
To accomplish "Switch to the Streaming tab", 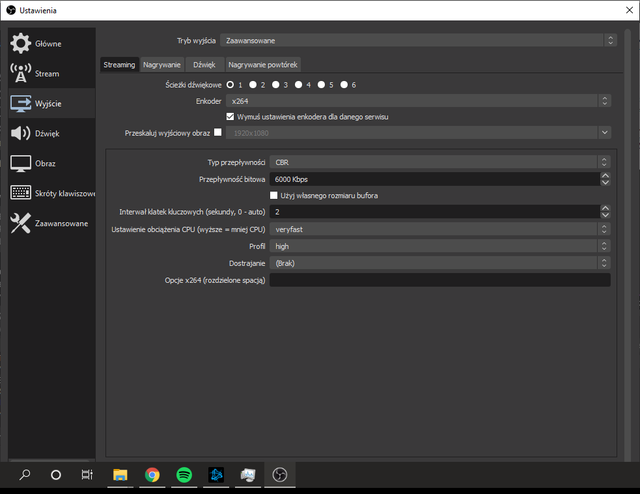I will pyautogui.click(x=119, y=65).
